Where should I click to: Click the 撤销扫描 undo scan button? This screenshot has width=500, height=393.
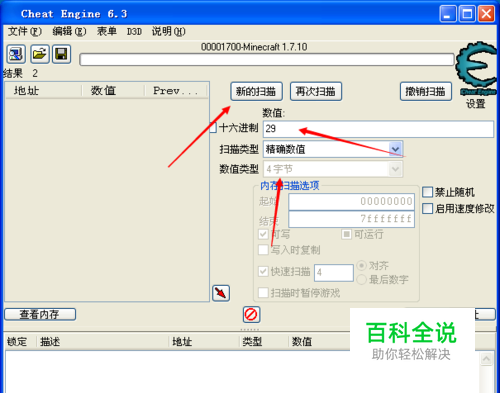pos(426,91)
